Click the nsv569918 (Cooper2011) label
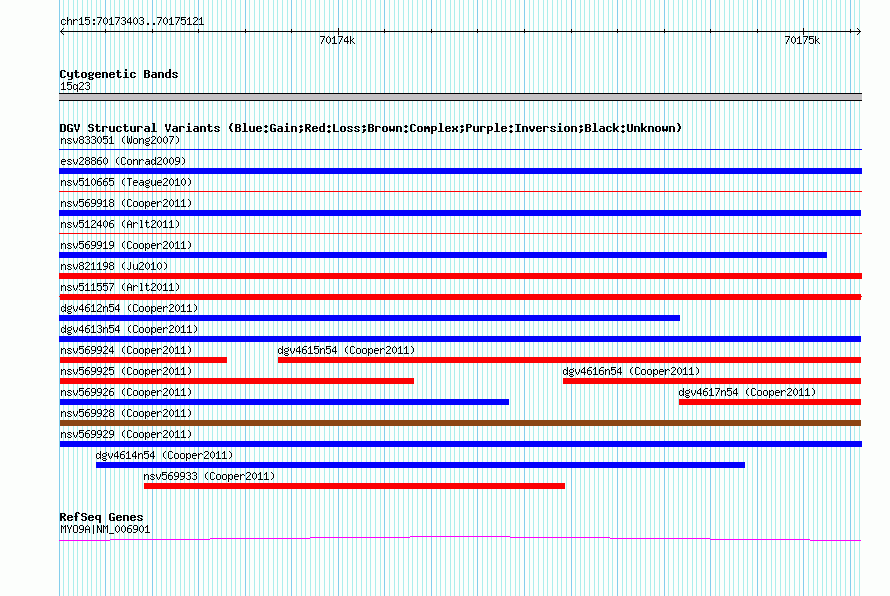This screenshot has height=596, width=890. click(126, 203)
